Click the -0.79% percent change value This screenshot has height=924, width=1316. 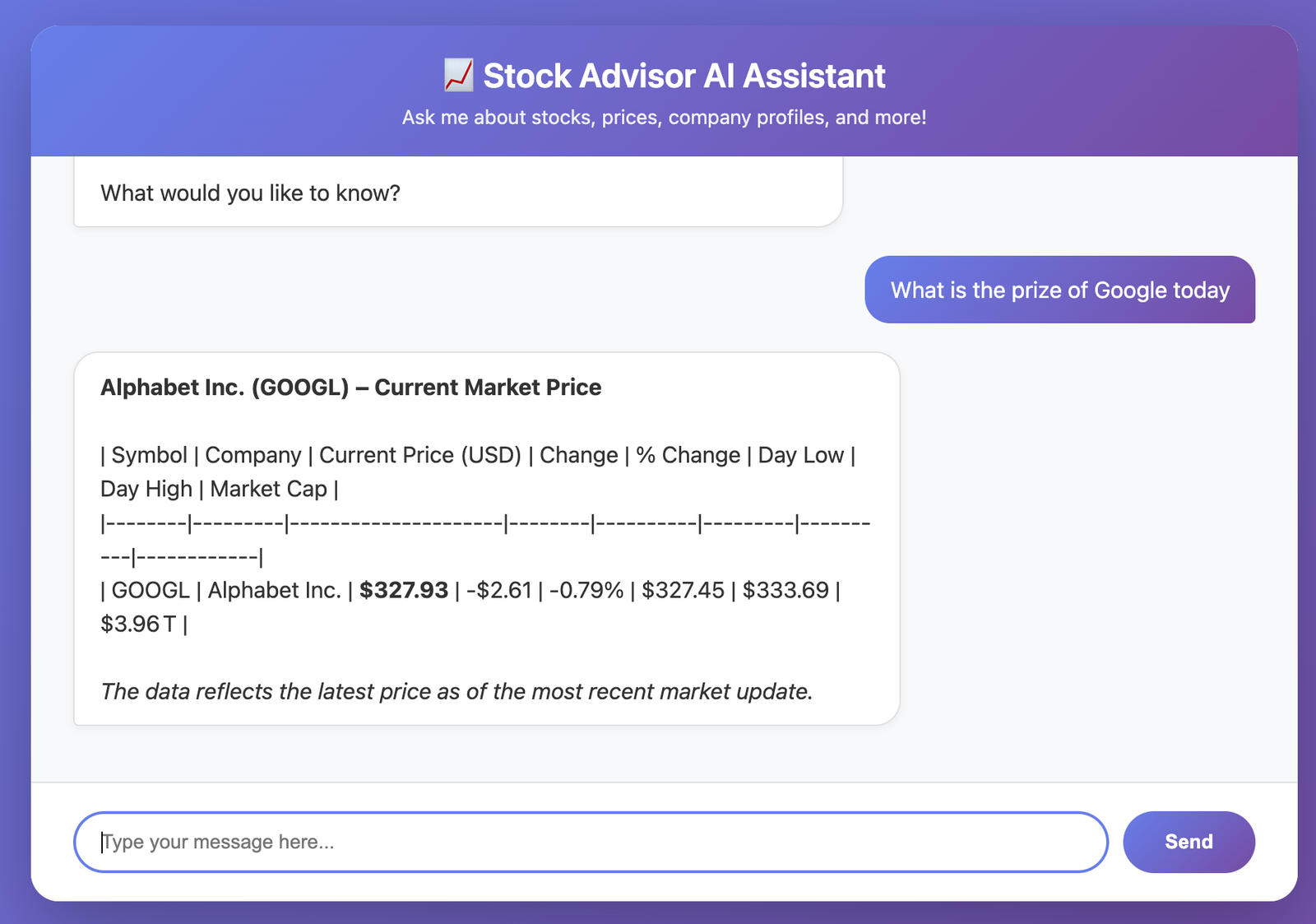[x=586, y=591]
